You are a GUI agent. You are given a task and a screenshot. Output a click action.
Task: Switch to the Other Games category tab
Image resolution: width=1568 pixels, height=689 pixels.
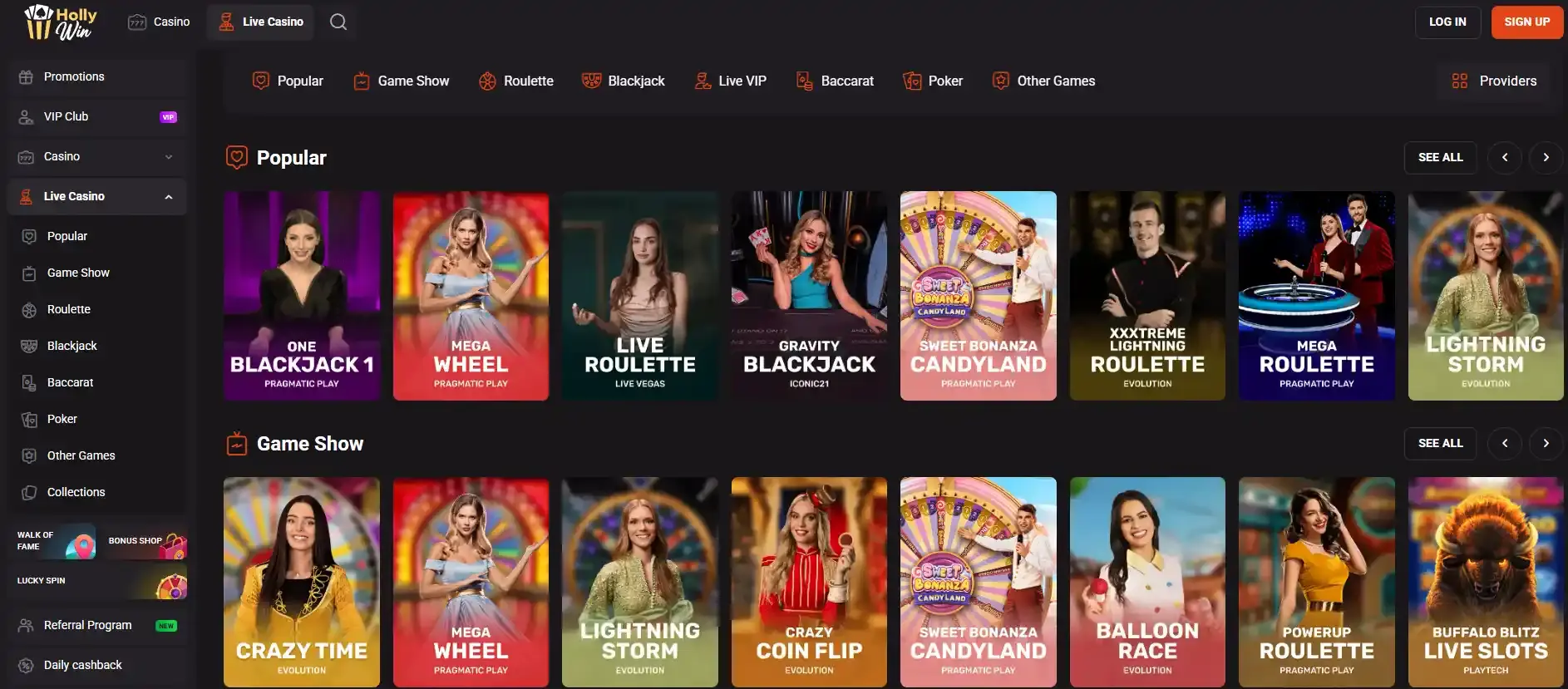click(x=1043, y=81)
